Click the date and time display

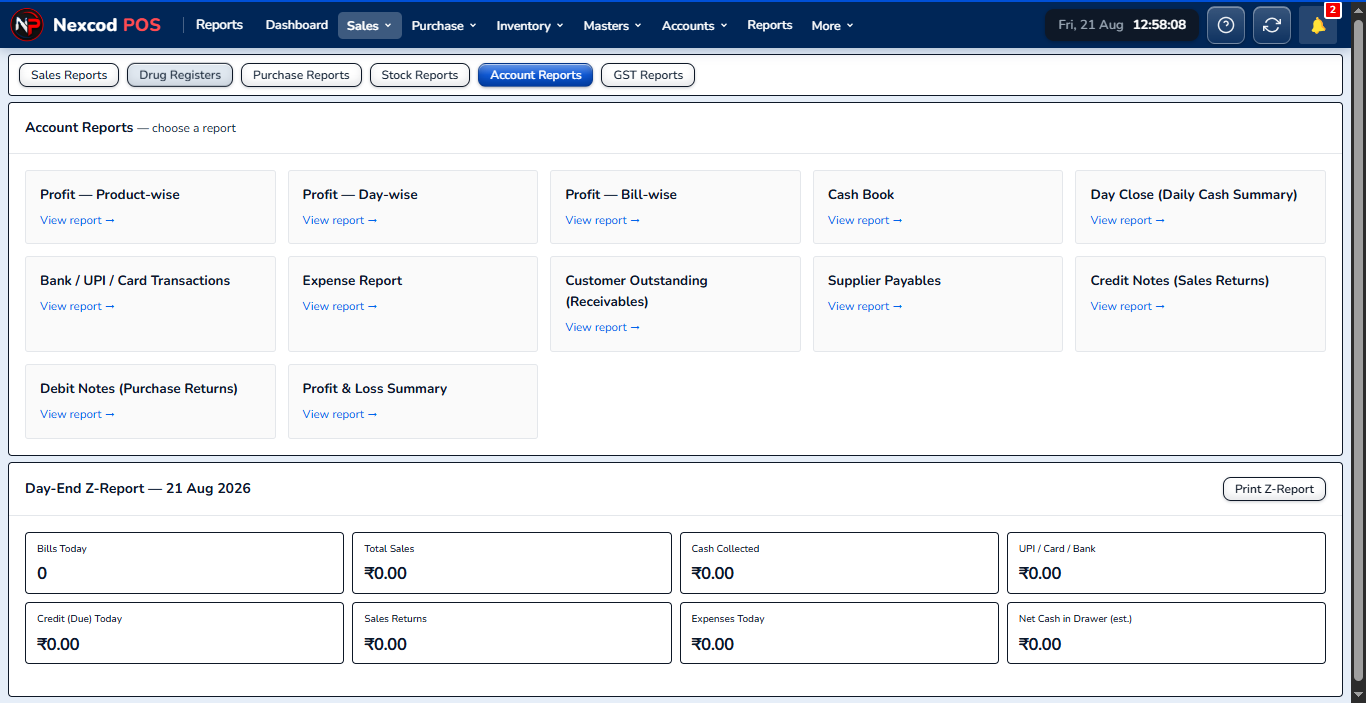[1122, 25]
